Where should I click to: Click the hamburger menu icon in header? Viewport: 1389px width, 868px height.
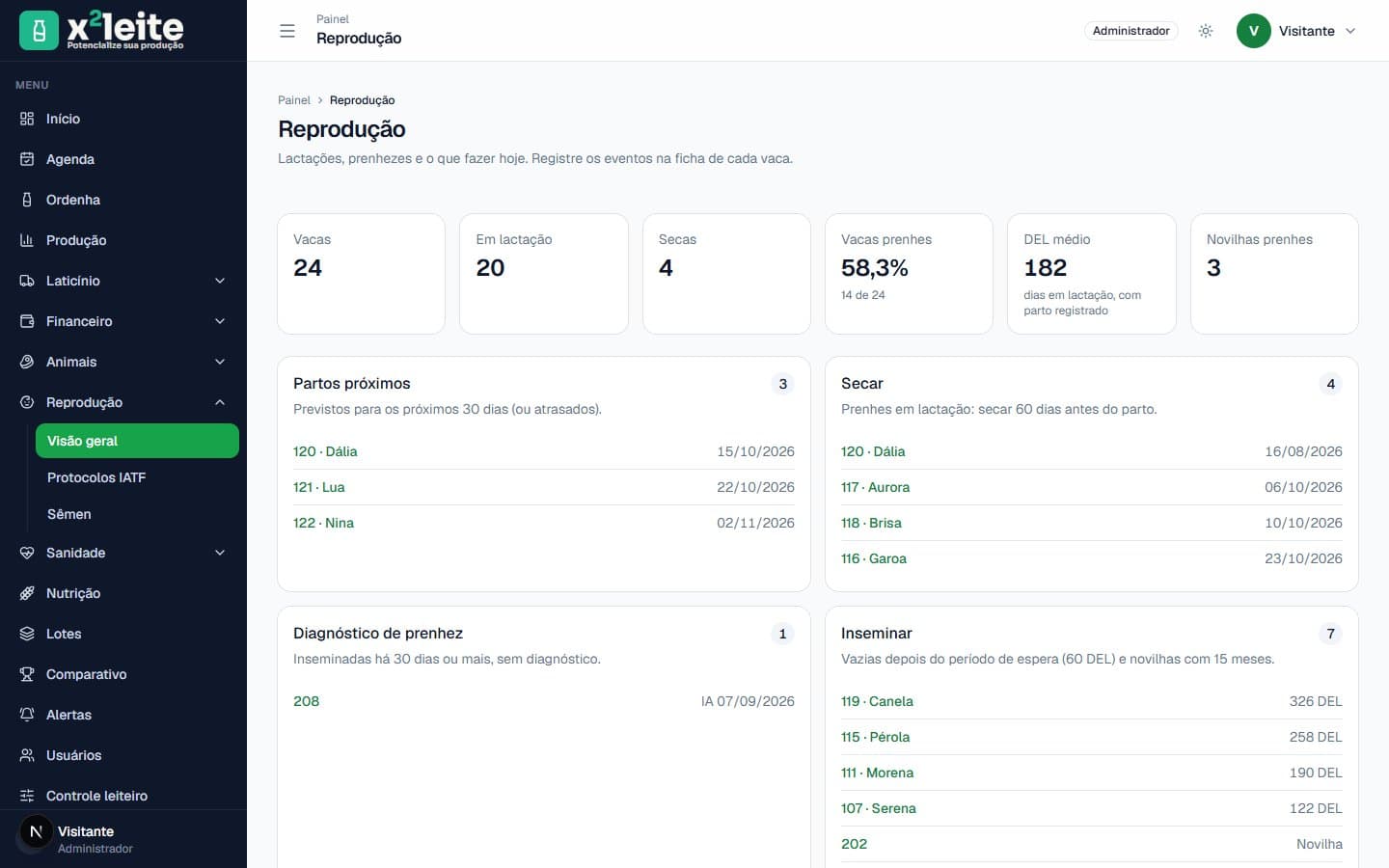click(286, 31)
